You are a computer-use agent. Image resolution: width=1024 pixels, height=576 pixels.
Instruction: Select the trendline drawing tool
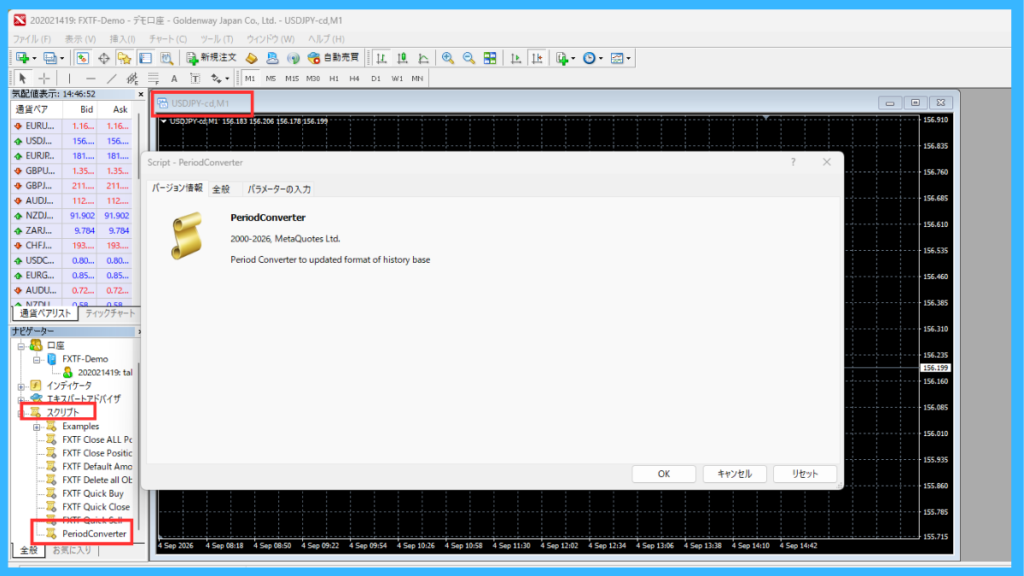point(112,78)
